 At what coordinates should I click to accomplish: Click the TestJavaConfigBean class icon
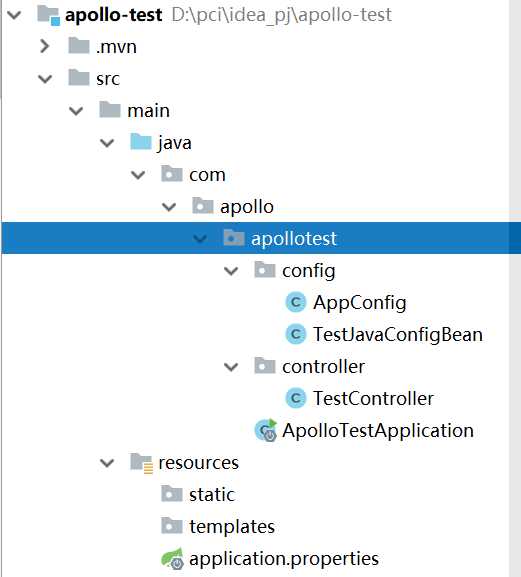(x=295, y=334)
